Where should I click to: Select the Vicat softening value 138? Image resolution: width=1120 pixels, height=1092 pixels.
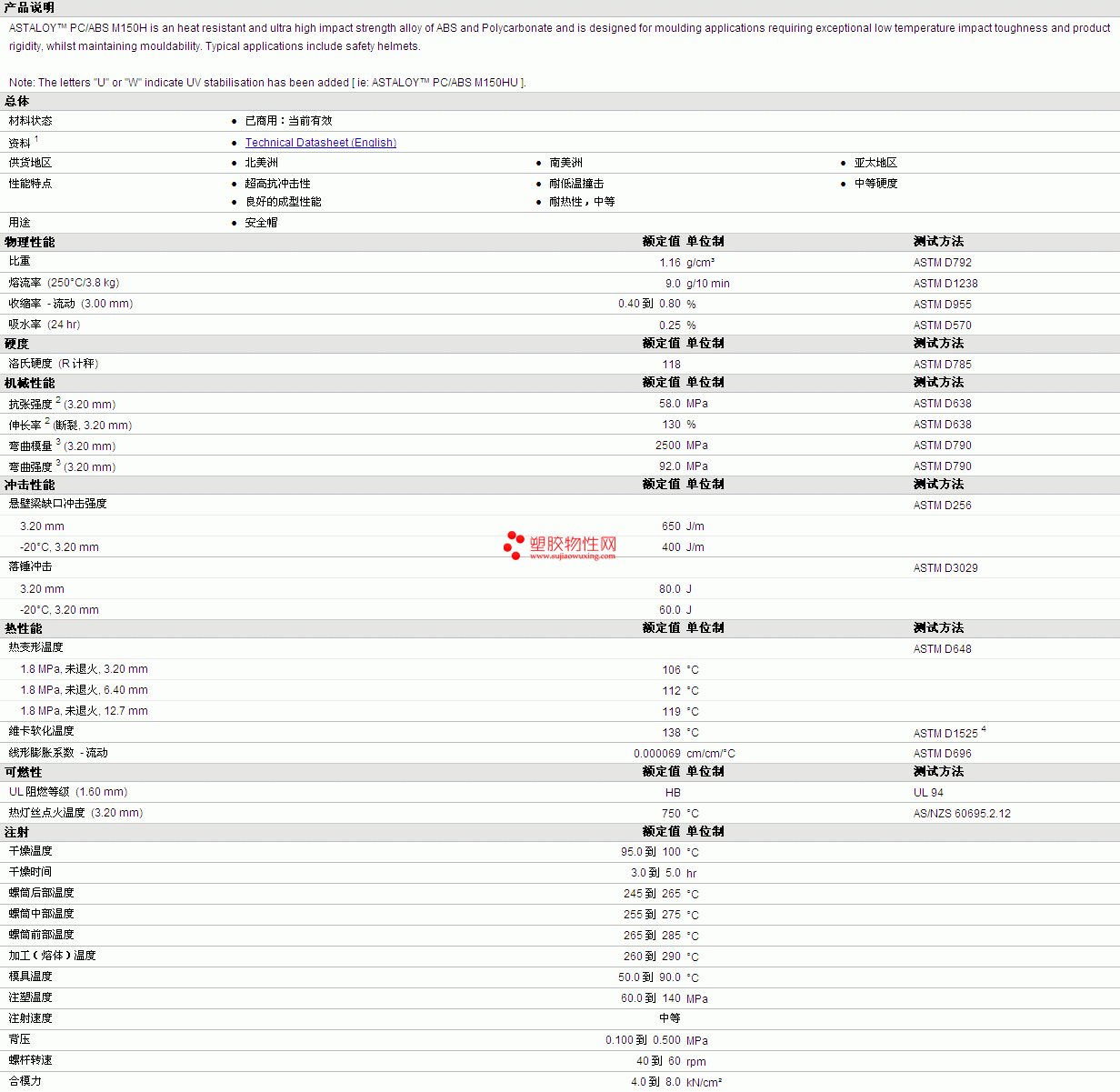(x=671, y=733)
